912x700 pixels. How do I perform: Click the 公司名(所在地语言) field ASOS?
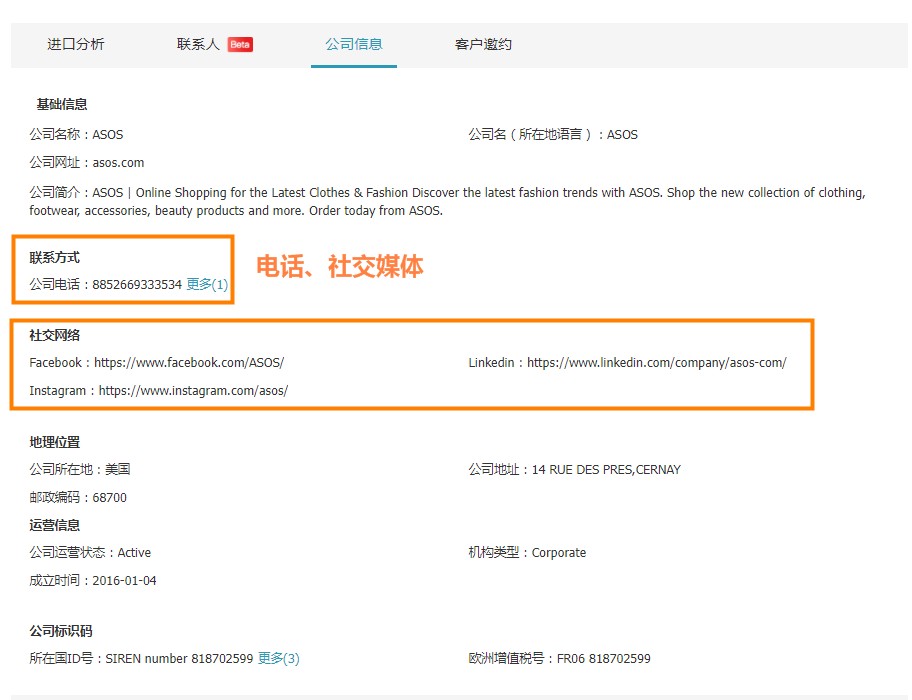click(622, 135)
